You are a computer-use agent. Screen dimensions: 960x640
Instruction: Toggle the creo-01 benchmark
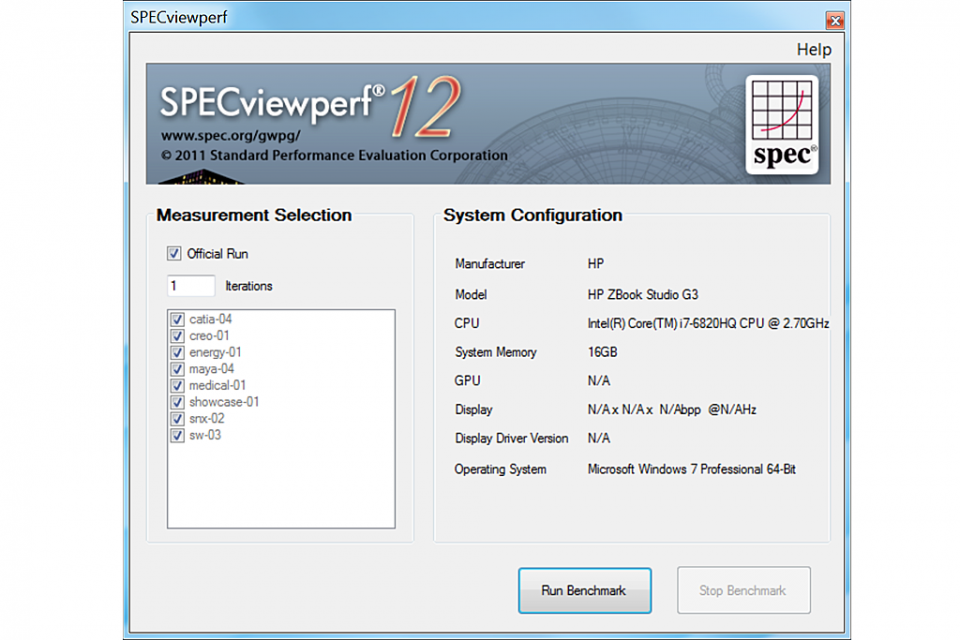tap(177, 335)
